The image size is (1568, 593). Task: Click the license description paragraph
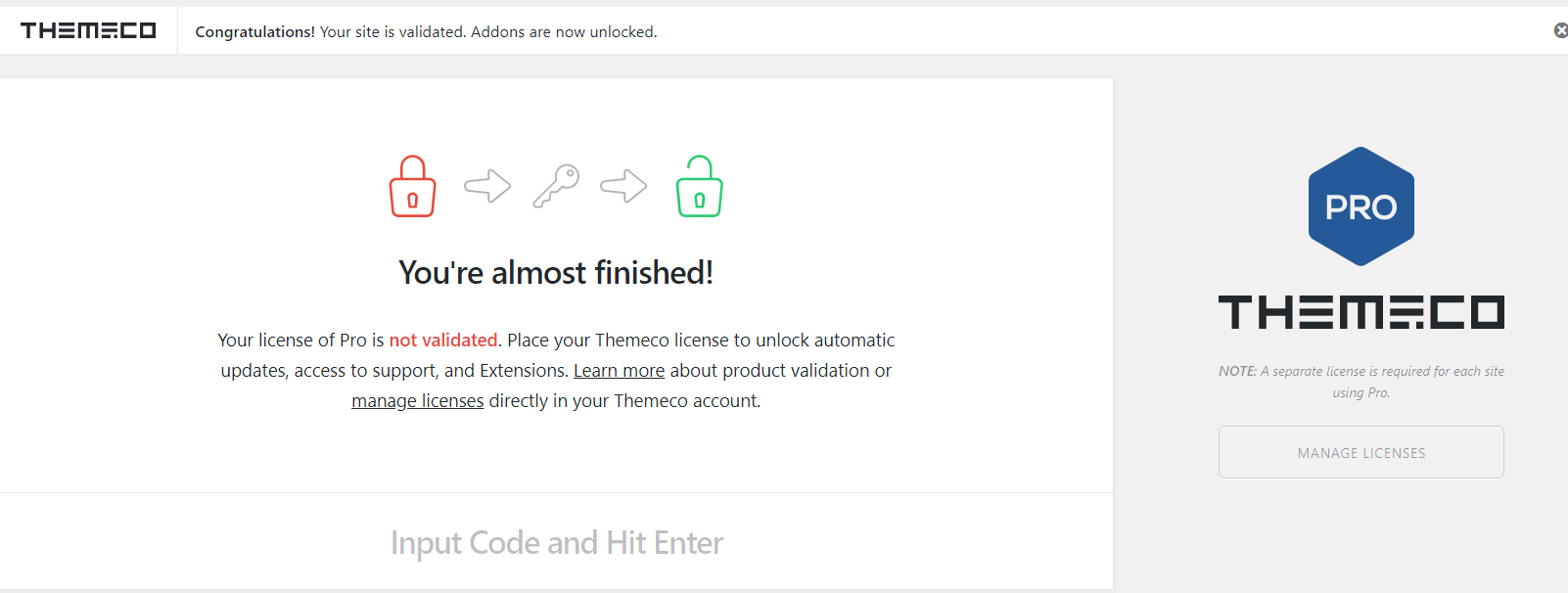click(556, 371)
